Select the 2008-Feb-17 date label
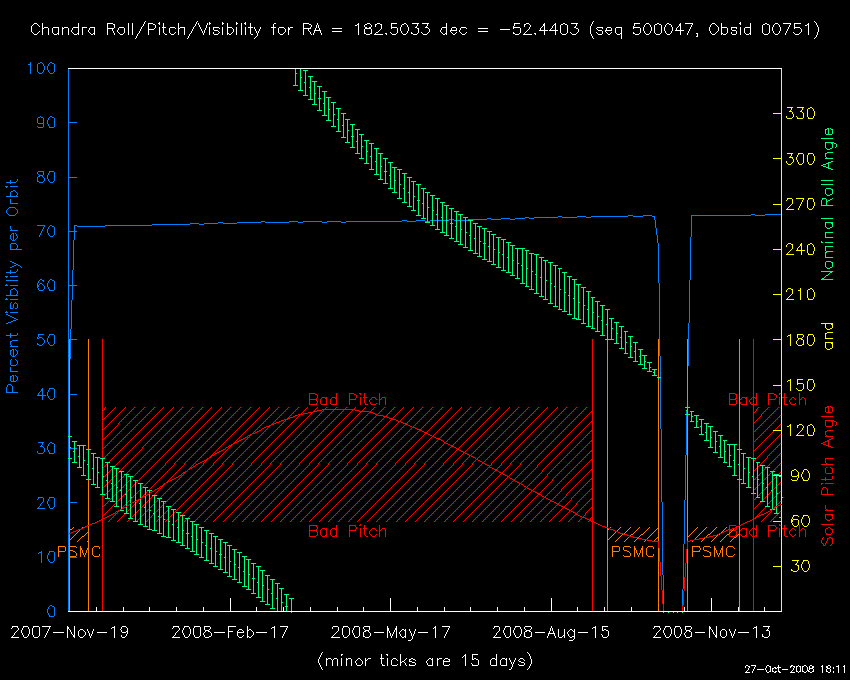The image size is (850, 680). pyautogui.click(x=230, y=632)
